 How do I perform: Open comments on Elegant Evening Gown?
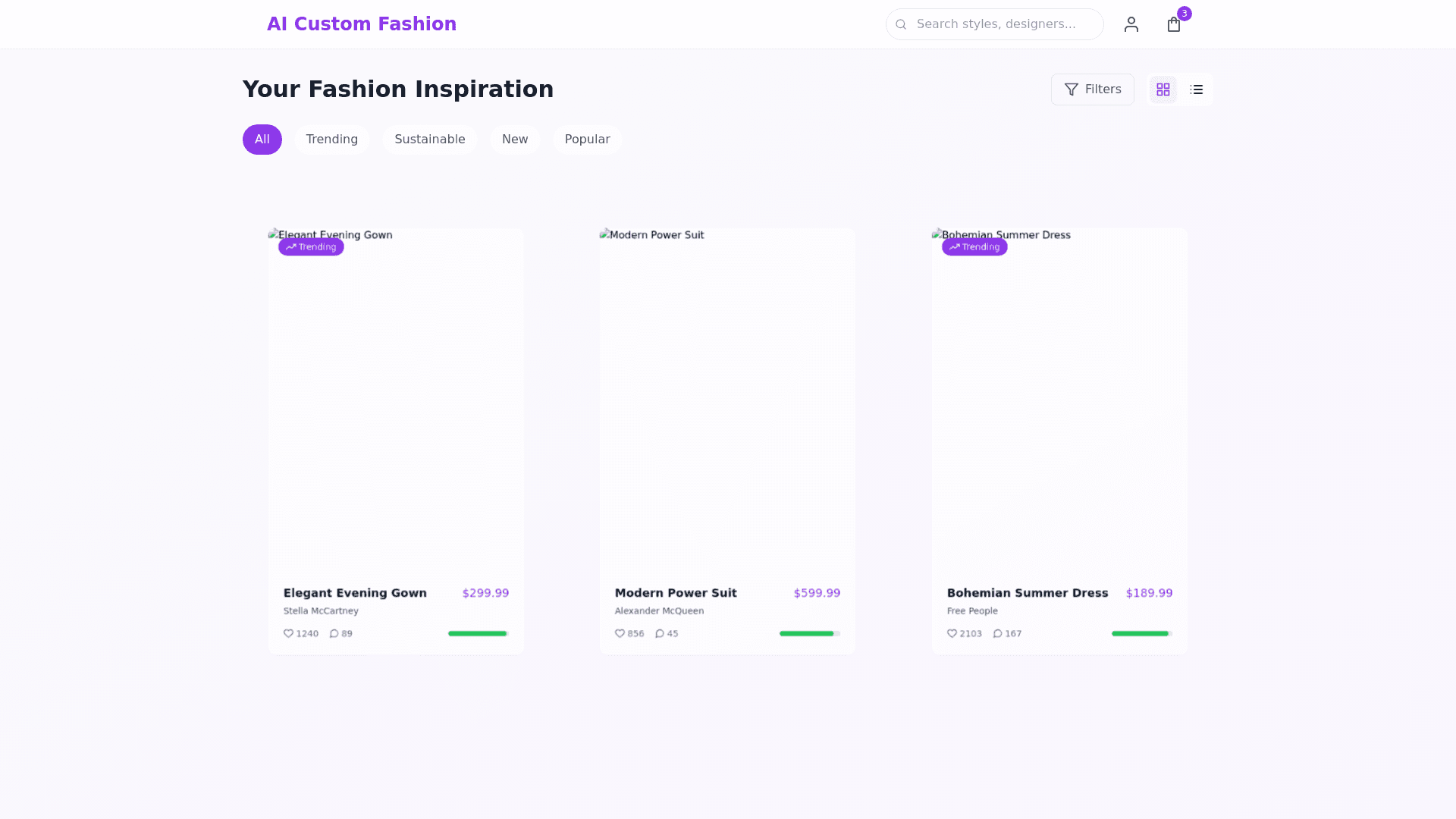click(x=334, y=633)
